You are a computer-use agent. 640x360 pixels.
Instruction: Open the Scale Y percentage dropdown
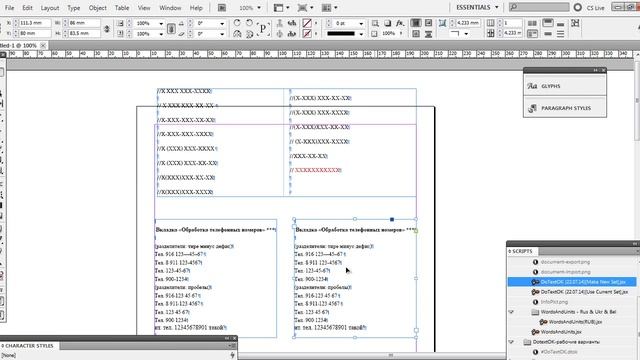[161, 34]
